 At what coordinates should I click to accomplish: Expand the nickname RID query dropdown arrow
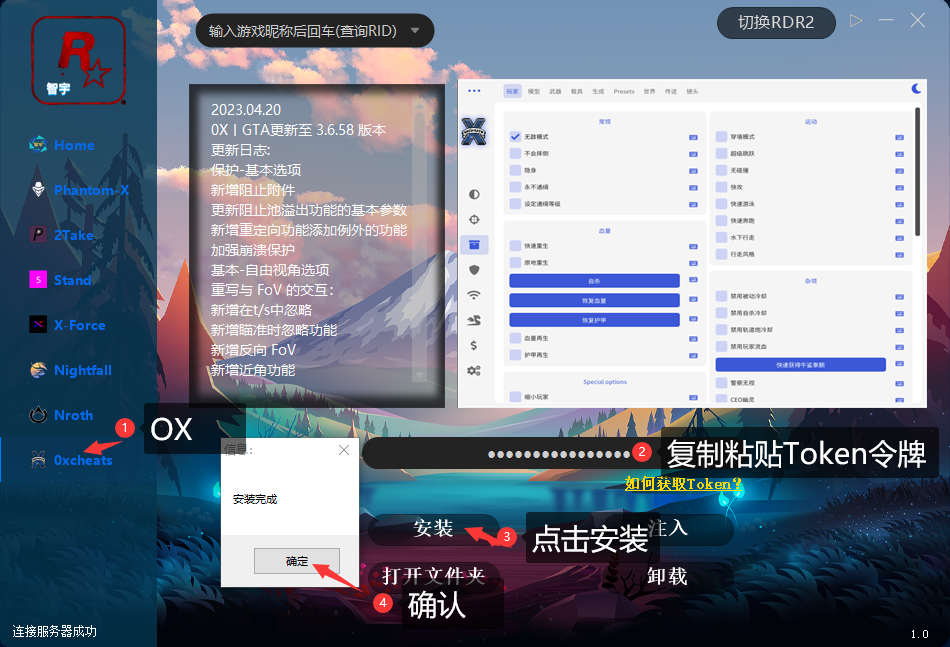415,30
